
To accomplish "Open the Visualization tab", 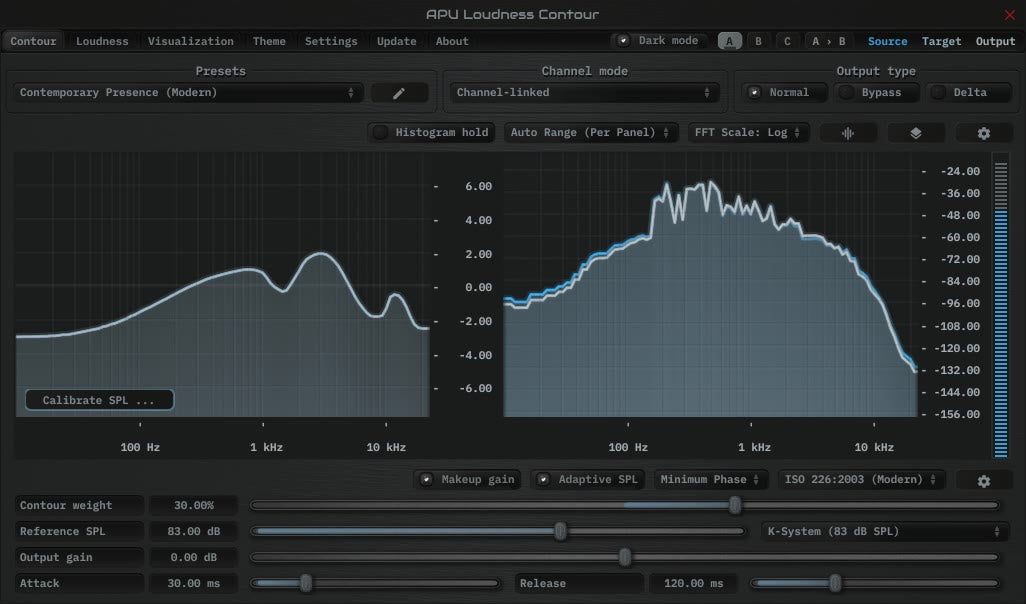I will coord(190,41).
